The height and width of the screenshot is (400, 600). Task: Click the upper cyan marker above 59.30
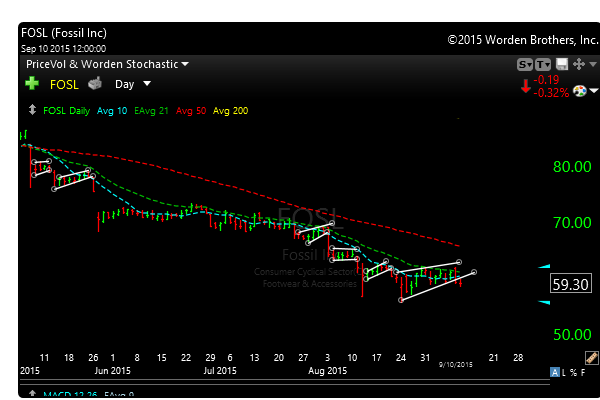coord(545,266)
